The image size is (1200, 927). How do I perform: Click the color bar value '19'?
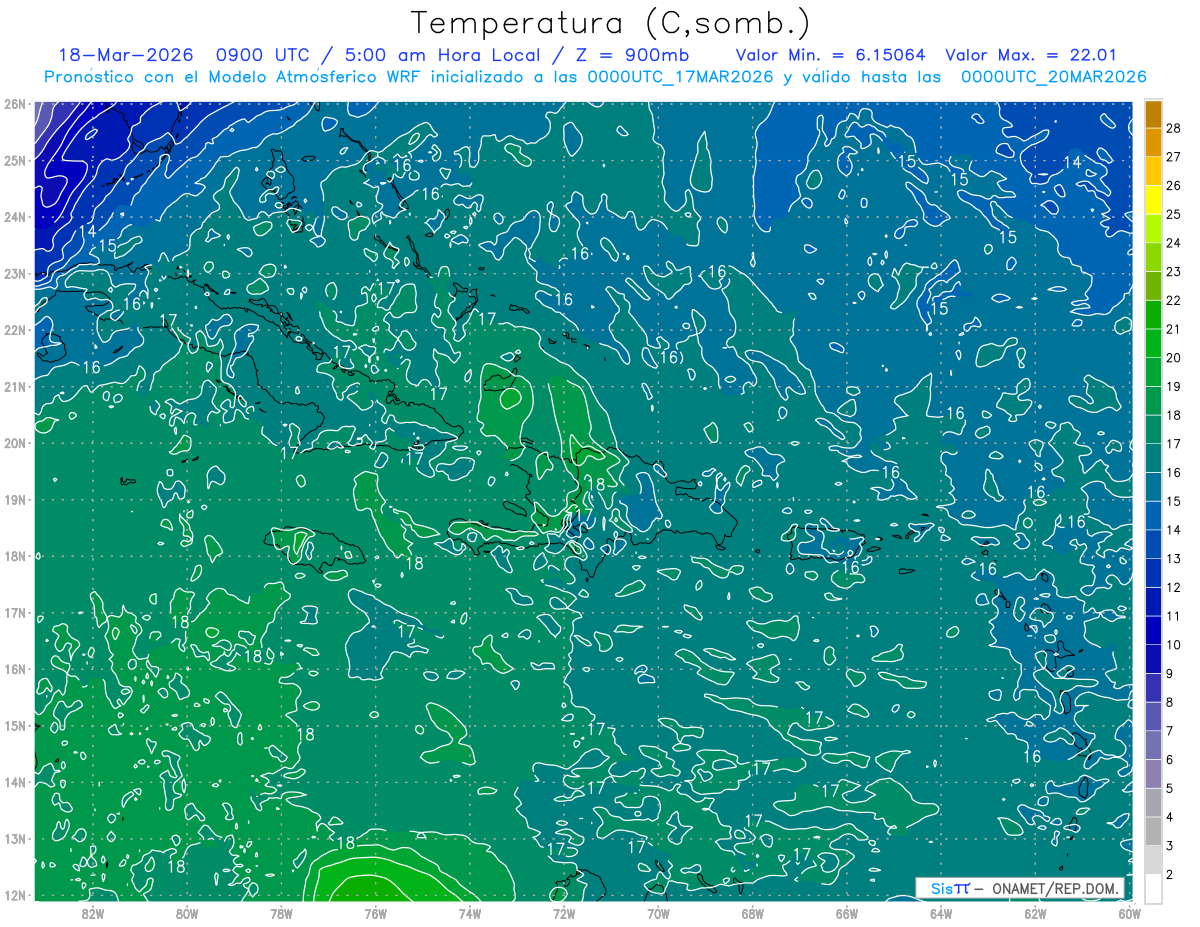tap(1174, 386)
